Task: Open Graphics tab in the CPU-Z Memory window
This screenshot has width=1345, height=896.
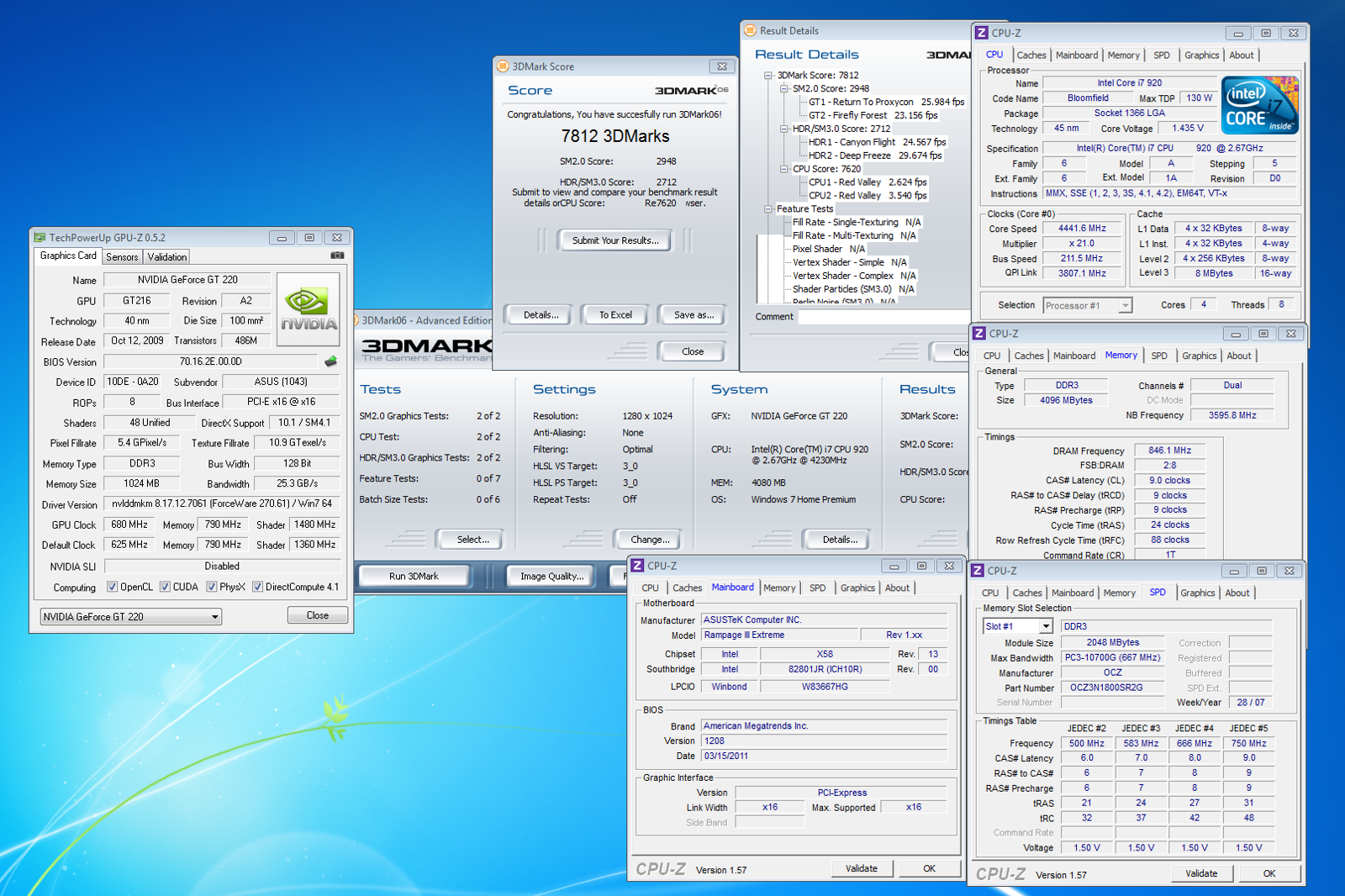Action: [1199, 356]
